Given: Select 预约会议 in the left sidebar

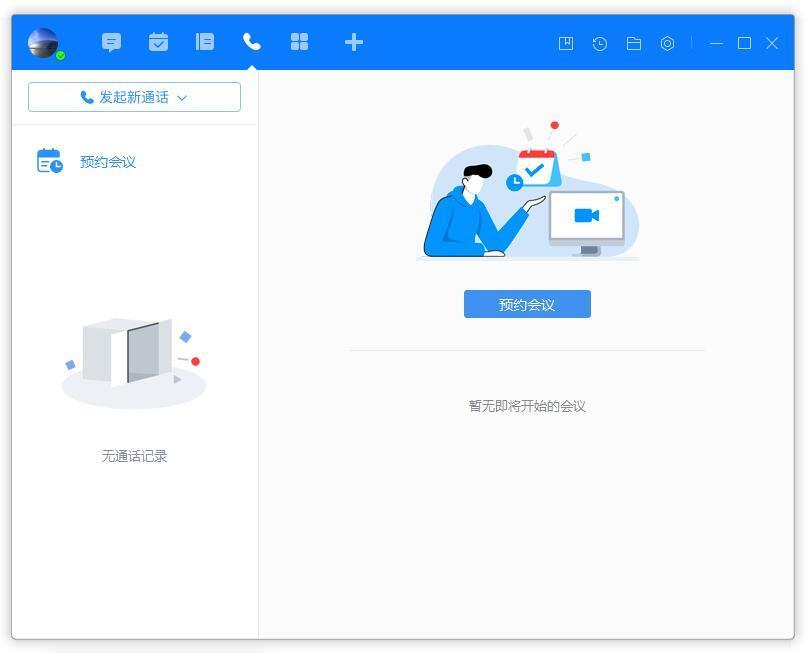Looking at the screenshot, I should click(x=107, y=162).
